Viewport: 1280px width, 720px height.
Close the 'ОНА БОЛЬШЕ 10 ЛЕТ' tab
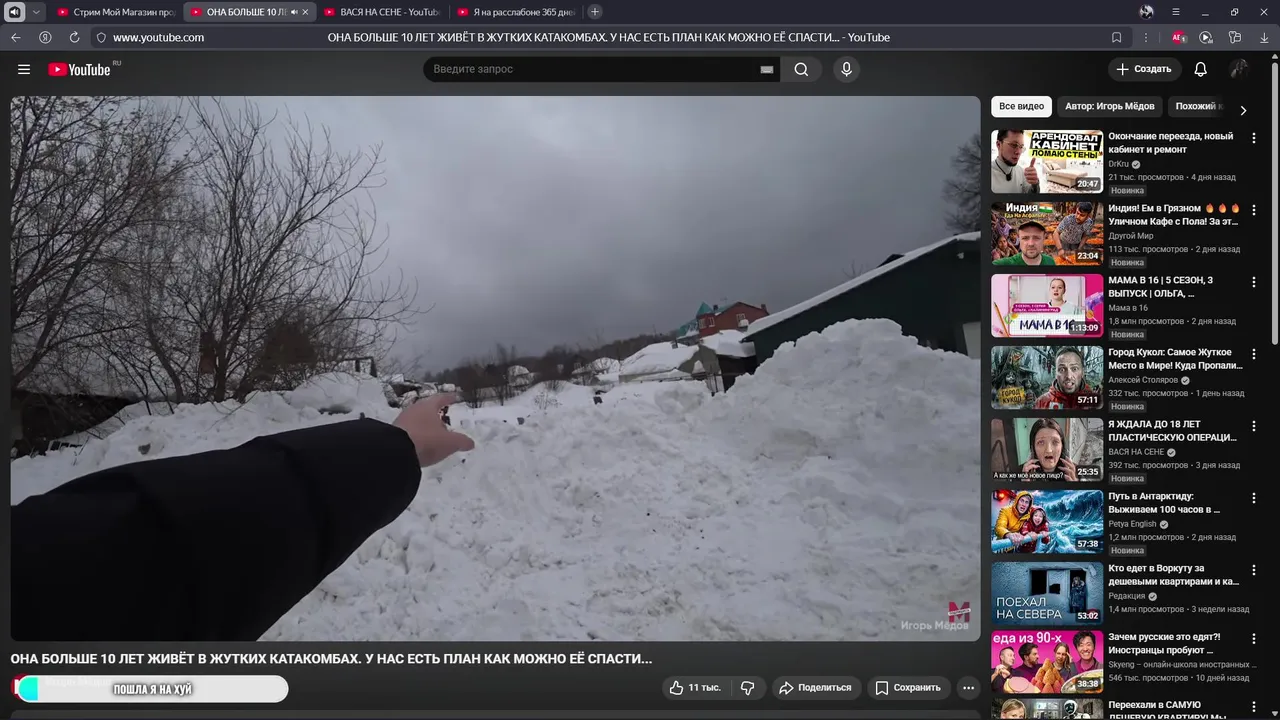tap(306, 12)
